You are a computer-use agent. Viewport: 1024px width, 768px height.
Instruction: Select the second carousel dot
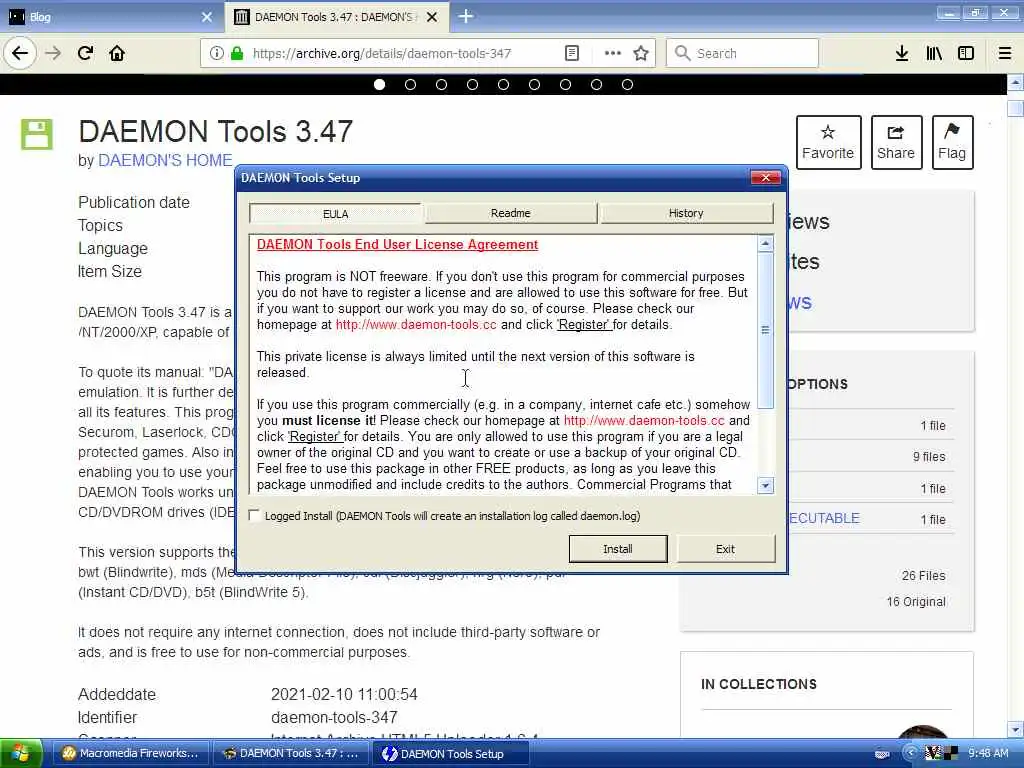tap(410, 84)
